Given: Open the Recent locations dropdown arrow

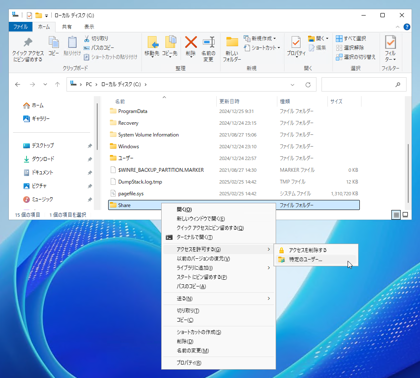Looking at the screenshot, I should (45, 85).
